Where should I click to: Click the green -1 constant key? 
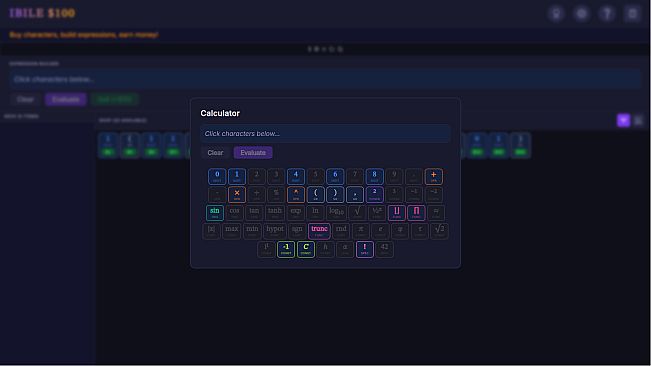tap(286, 249)
